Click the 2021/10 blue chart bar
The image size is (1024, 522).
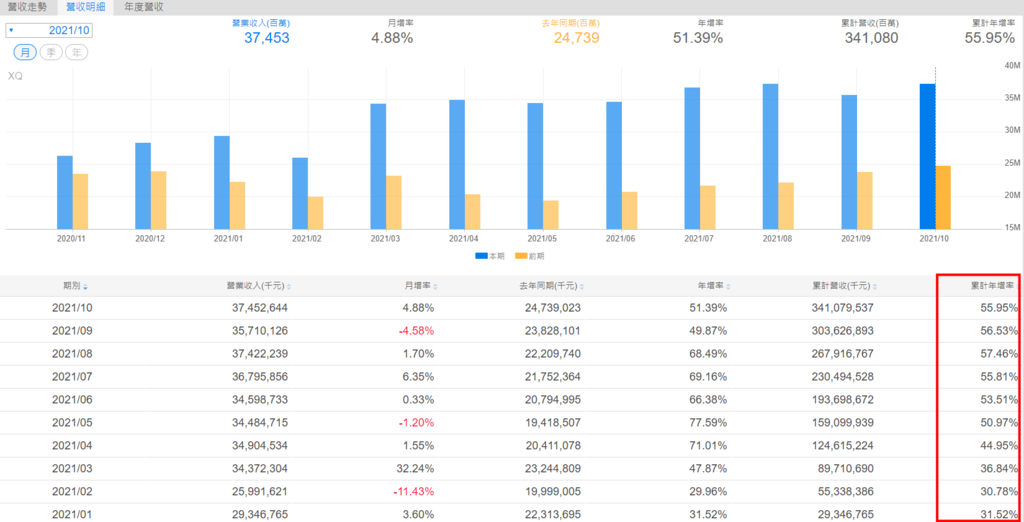pyautogui.click(x=927, y=156)
